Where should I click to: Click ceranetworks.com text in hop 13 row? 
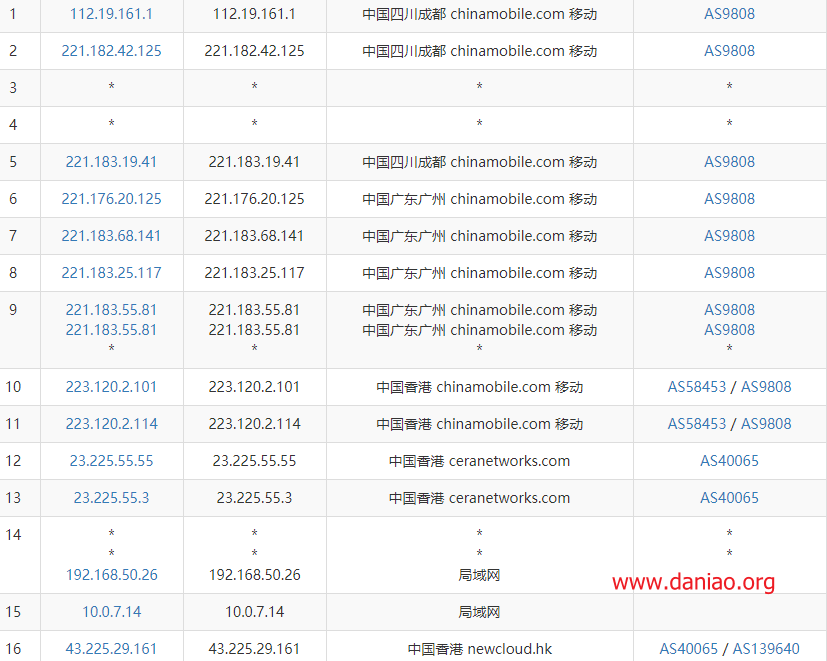(x=509, y=498)
